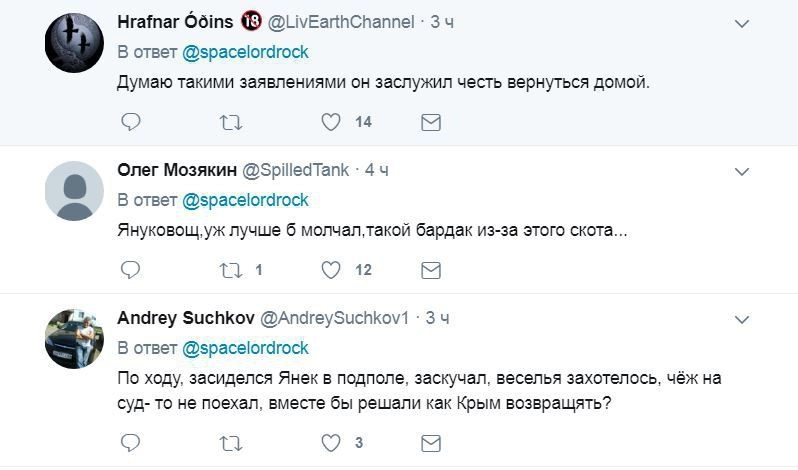Reply to Andrey Suchkov's tweet

(x=130, y=442)
